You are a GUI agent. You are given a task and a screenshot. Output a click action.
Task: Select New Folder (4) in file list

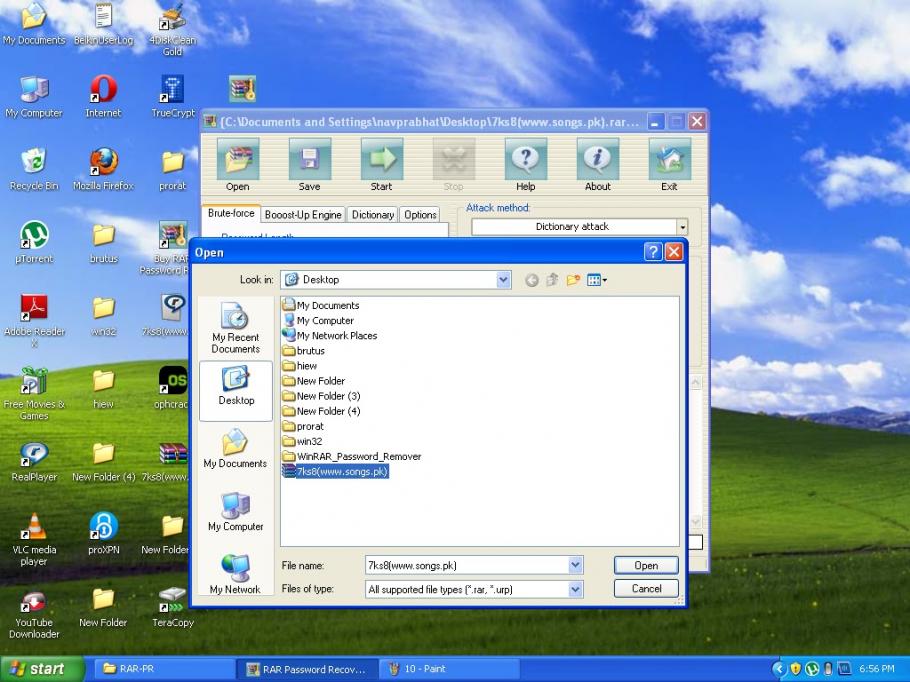[322, 412]
